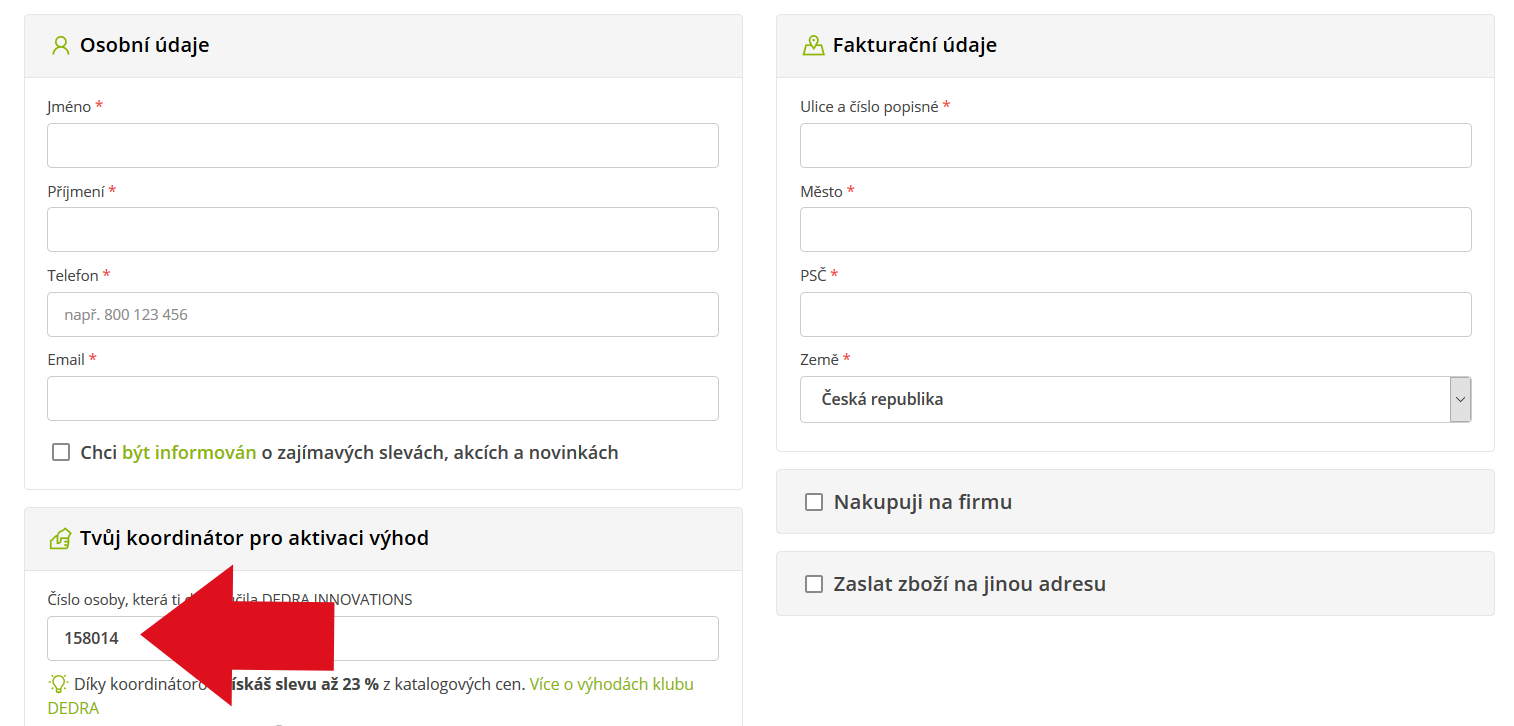Click the lightbulb tip icon below coordinator number
This screenshot has width=1514, height=726.
click(59, 684)
